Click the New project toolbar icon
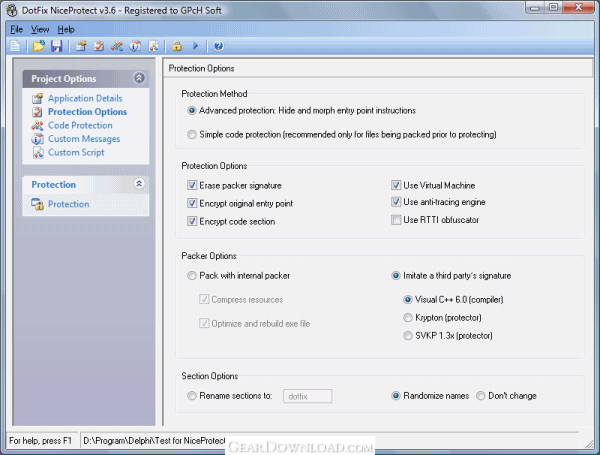 pyautogui.click(x=15, y=46)
